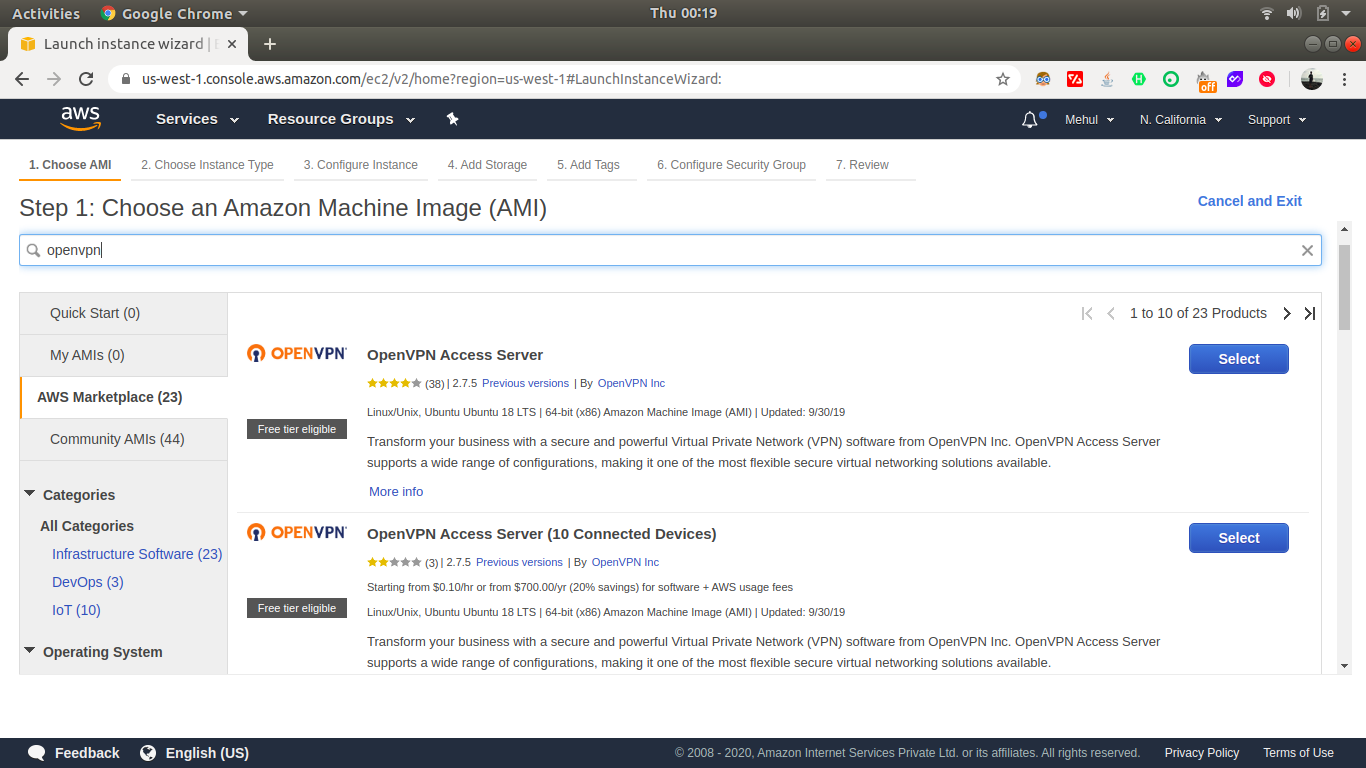The image size is (1366, 768).
Task: Go to previous page of product results
Action: 1111,314
